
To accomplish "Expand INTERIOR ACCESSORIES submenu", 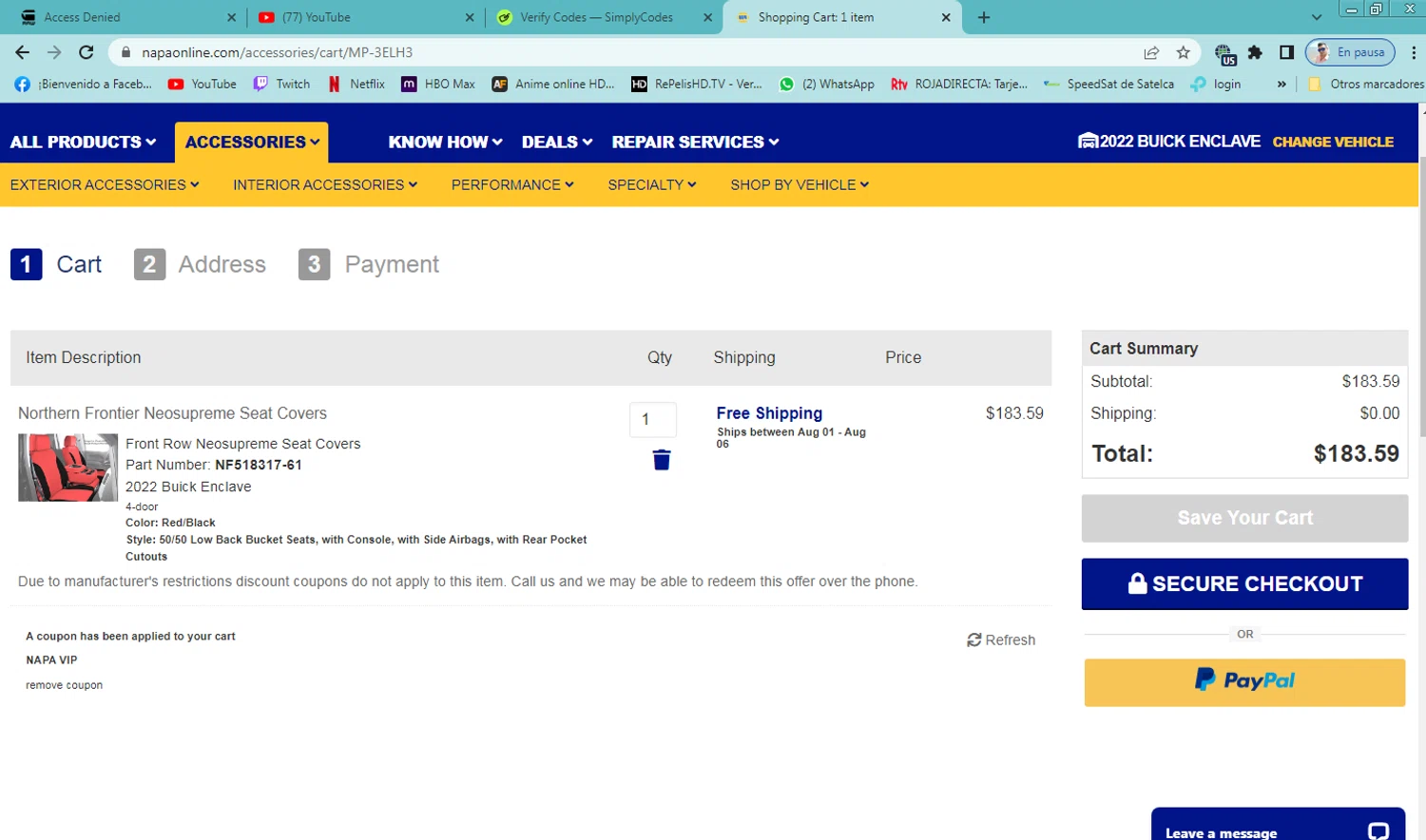I will 325,184.
